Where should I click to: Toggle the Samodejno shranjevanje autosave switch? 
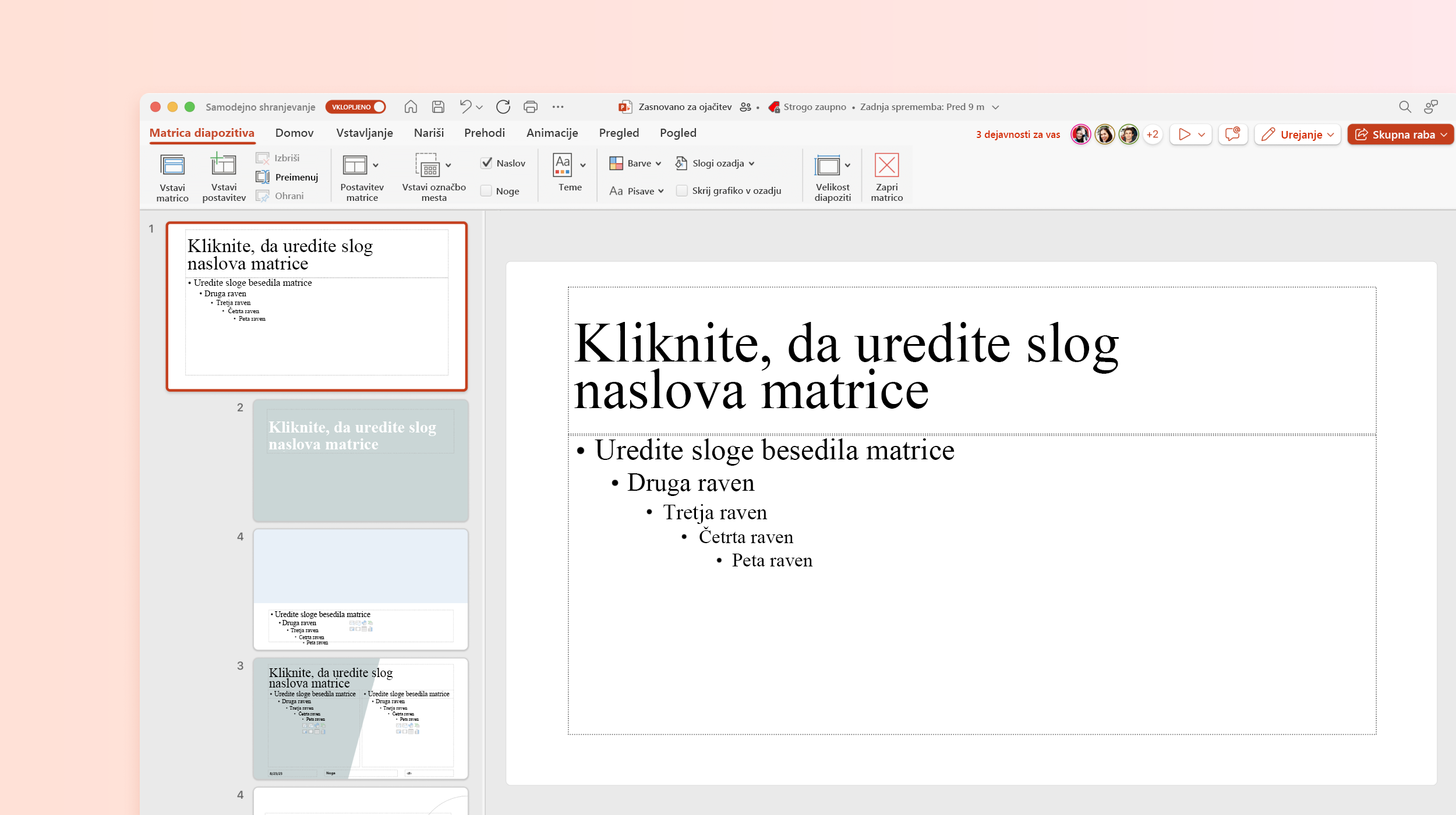click(355, 107)
